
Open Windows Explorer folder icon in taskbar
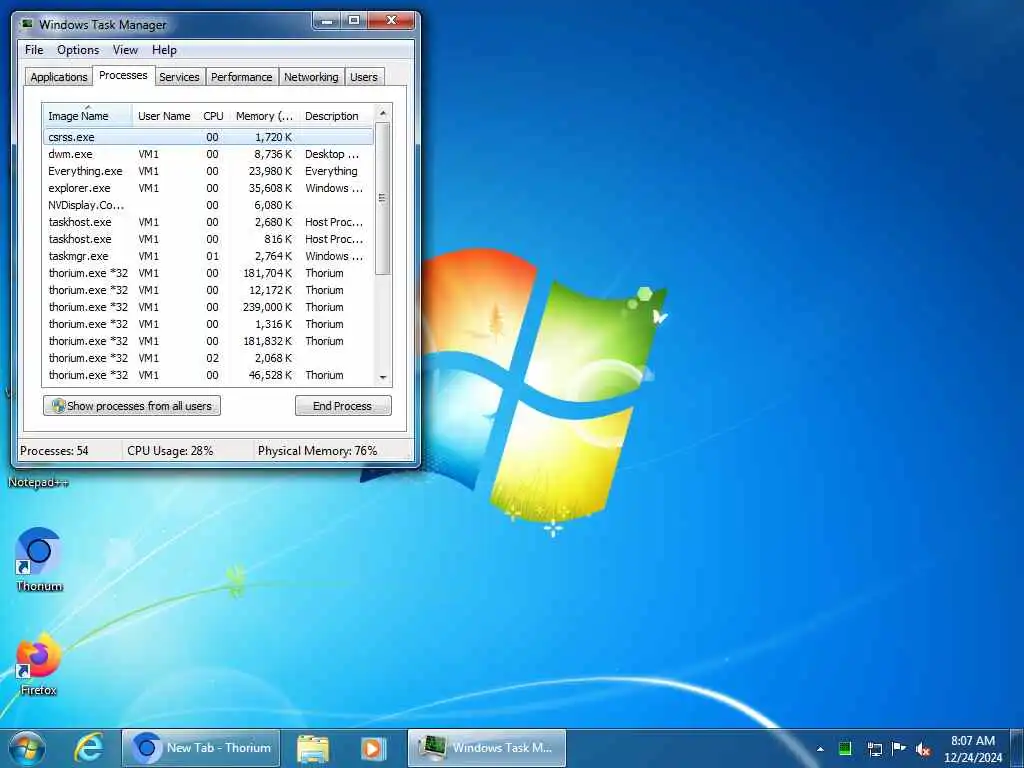click(313, 748)
